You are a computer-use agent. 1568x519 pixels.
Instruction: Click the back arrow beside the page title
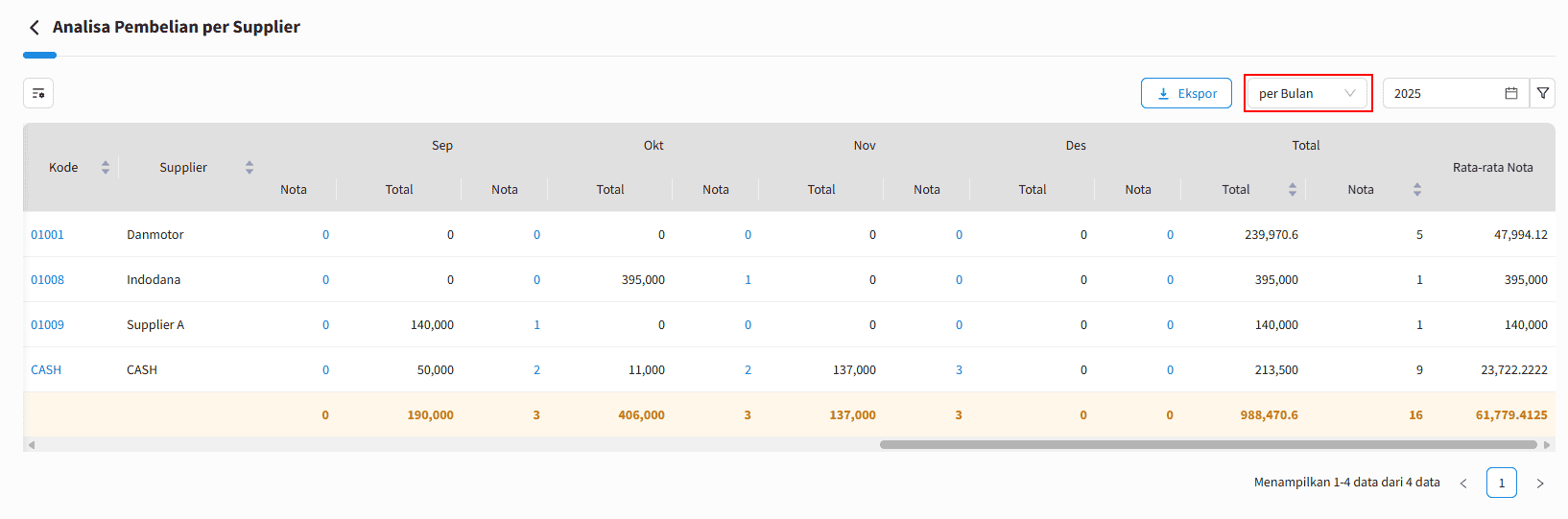[35, 28]
